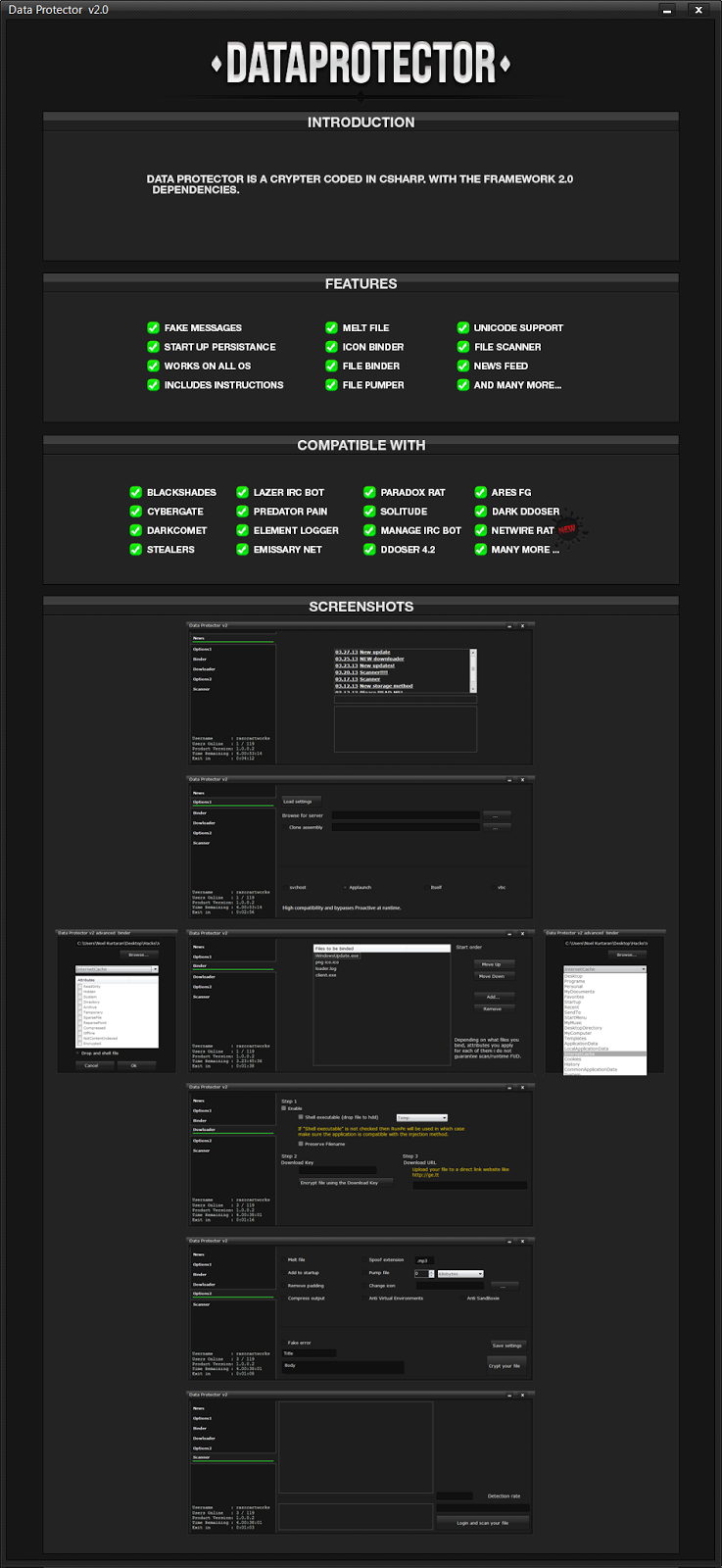Click the scroll-up arrow of the news list
This screenshot has height=1568, width=722.
click(x=473, y=651)
